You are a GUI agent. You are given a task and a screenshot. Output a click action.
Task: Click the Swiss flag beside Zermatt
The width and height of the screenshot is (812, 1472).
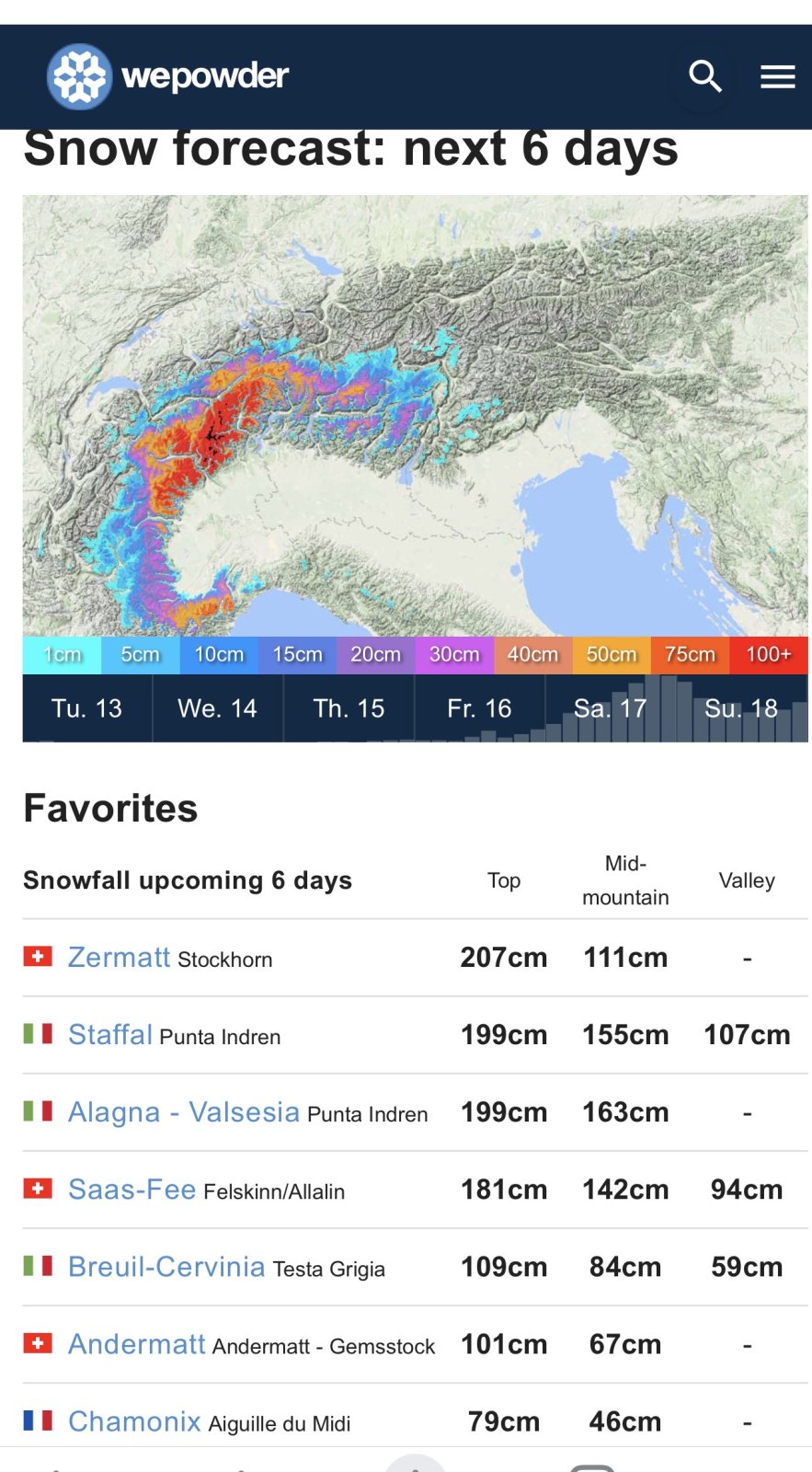click(x=38, y=957)
